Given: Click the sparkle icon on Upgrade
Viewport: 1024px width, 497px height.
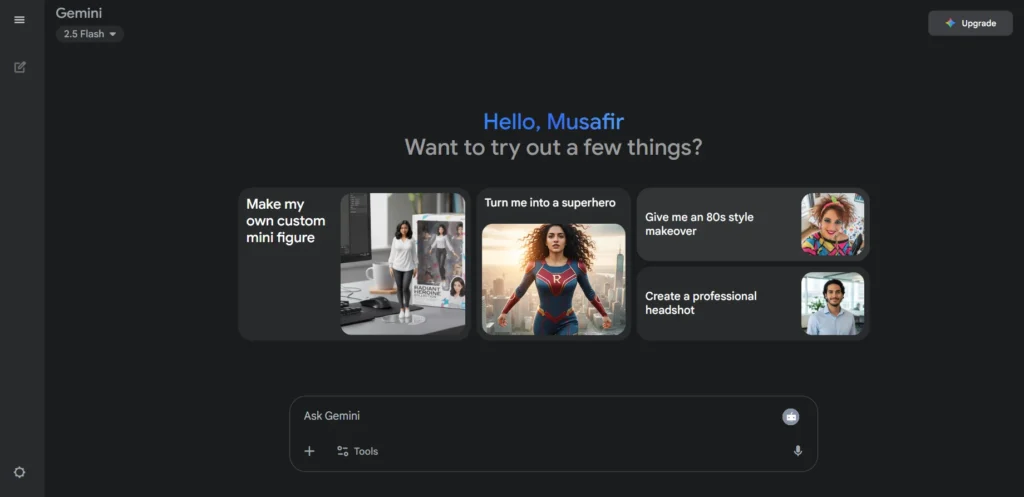Looking at the screenshot, I should click(x=950, y=23).
